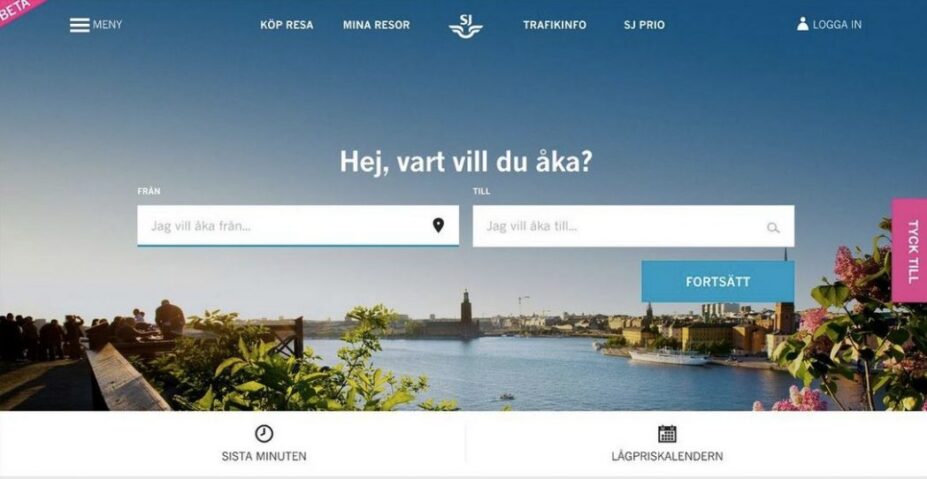Focus the 'Jag vill åka från' input field

[298, 226]
